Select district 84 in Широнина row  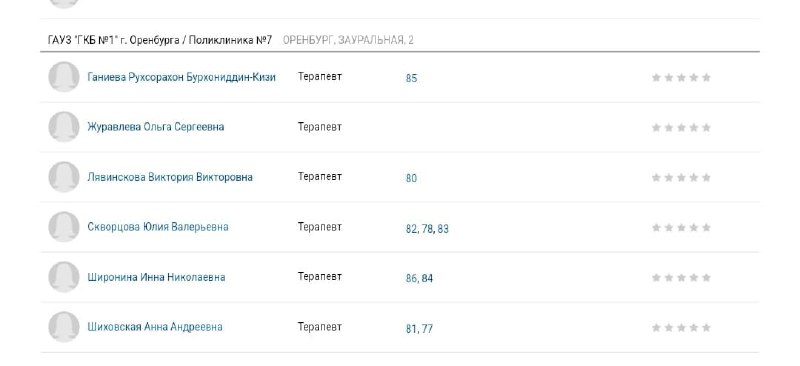click(427, 279)
